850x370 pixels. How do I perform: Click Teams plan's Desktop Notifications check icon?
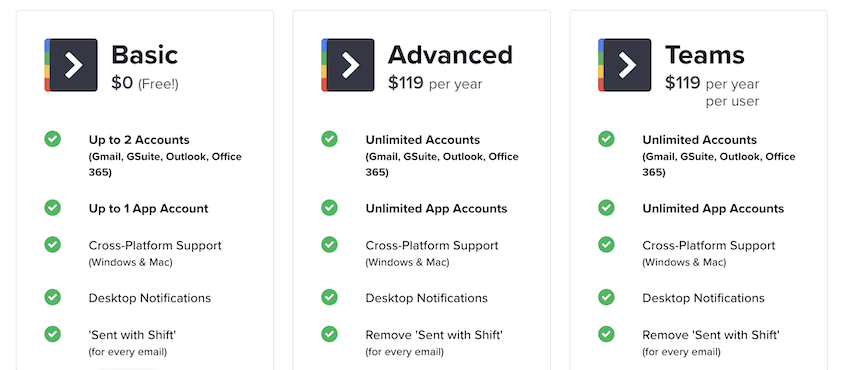[607, 297]
